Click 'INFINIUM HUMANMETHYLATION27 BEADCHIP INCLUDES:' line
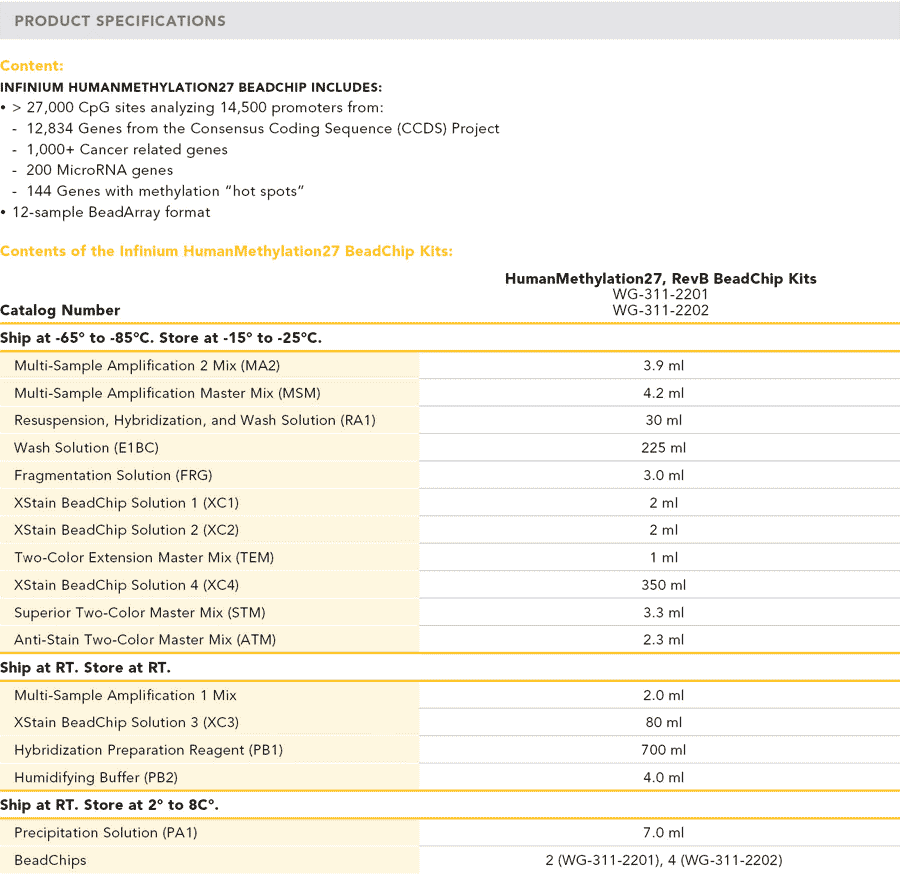 pyautogui.click(x=191, y=87)
